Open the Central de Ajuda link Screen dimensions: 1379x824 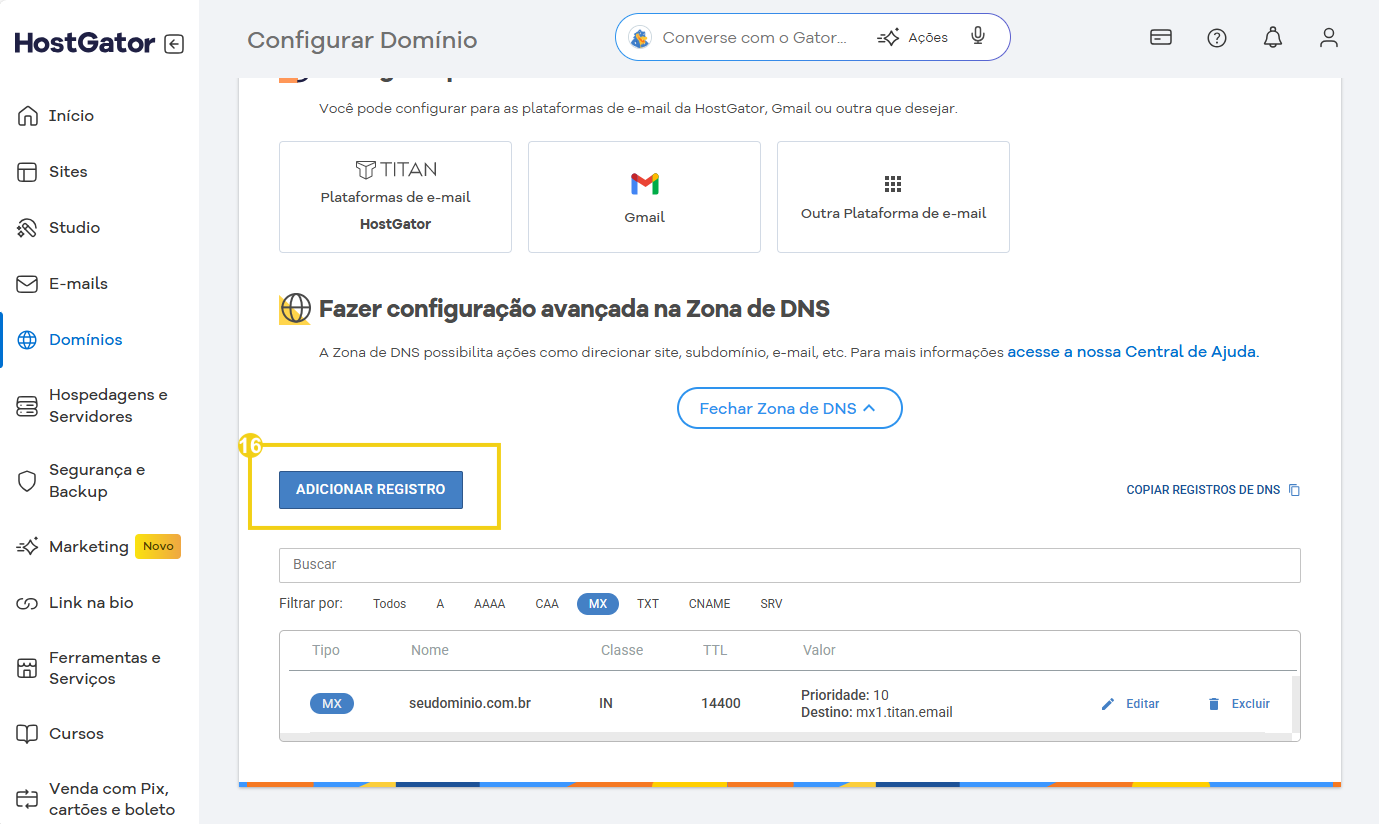pyautogui.click(x=1132, y=352)
